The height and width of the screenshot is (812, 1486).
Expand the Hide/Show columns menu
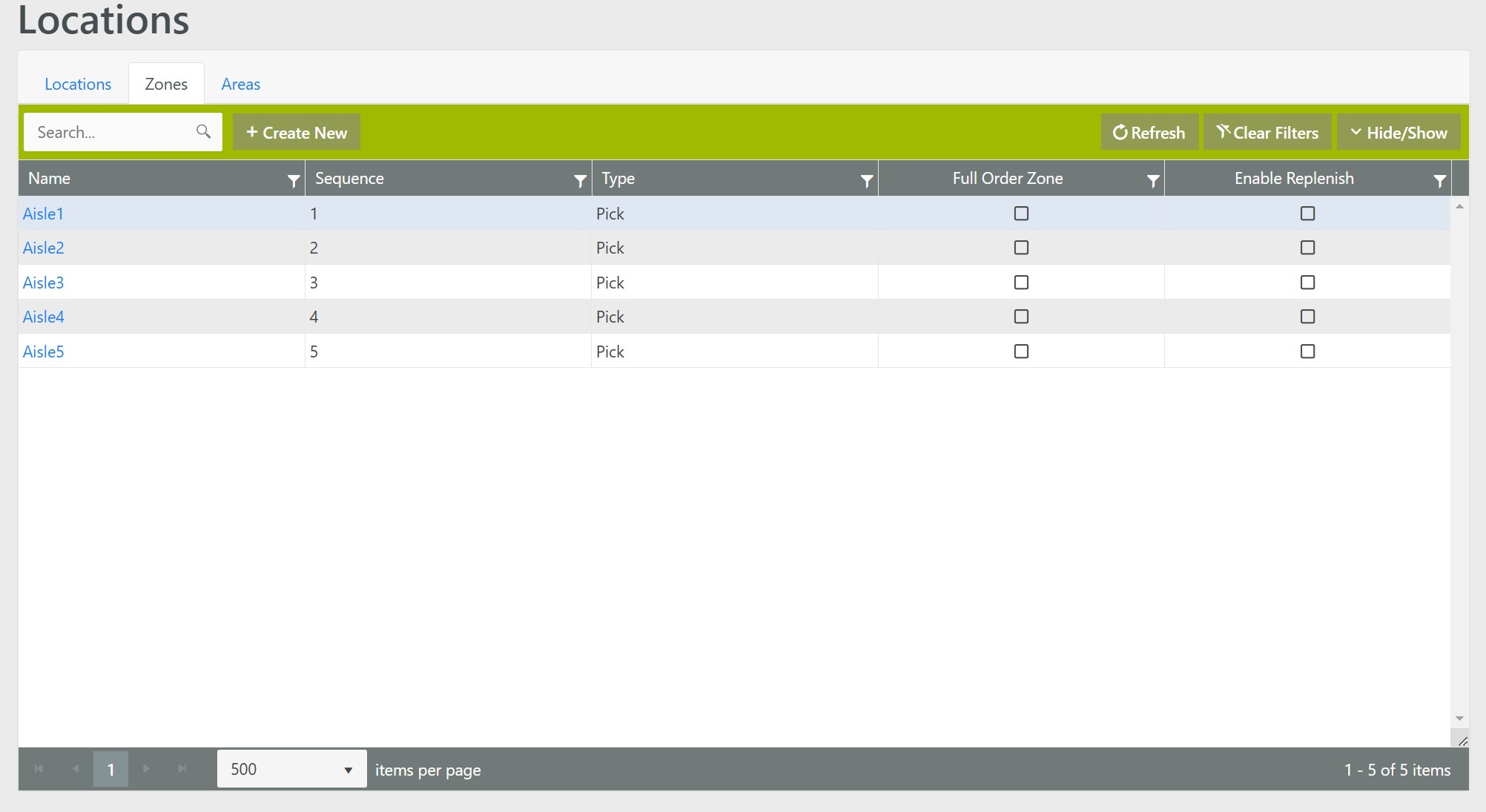point(1399,133)
